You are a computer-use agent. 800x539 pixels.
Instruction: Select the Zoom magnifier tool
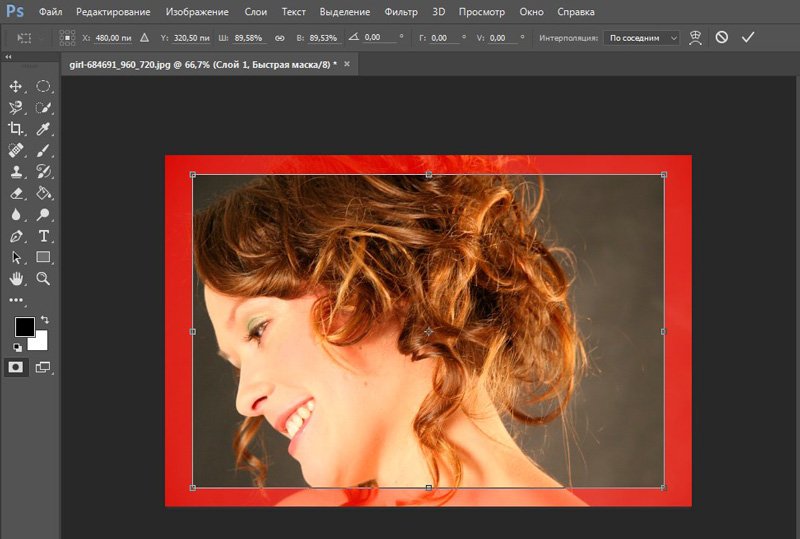point(43,279)
